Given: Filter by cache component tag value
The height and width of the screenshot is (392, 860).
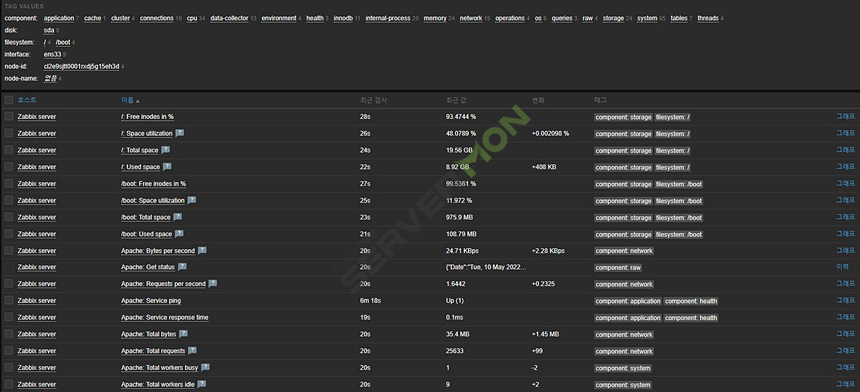Looking at the screenshot, I should click(93, 18).
